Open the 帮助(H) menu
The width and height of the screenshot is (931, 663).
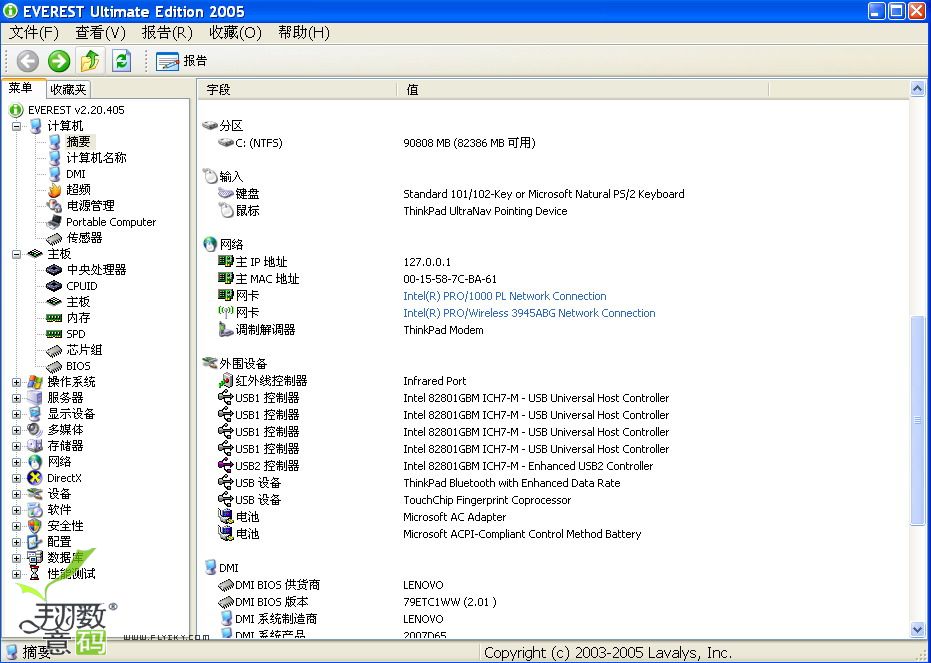pyautogui.click(x=303, y=32)
